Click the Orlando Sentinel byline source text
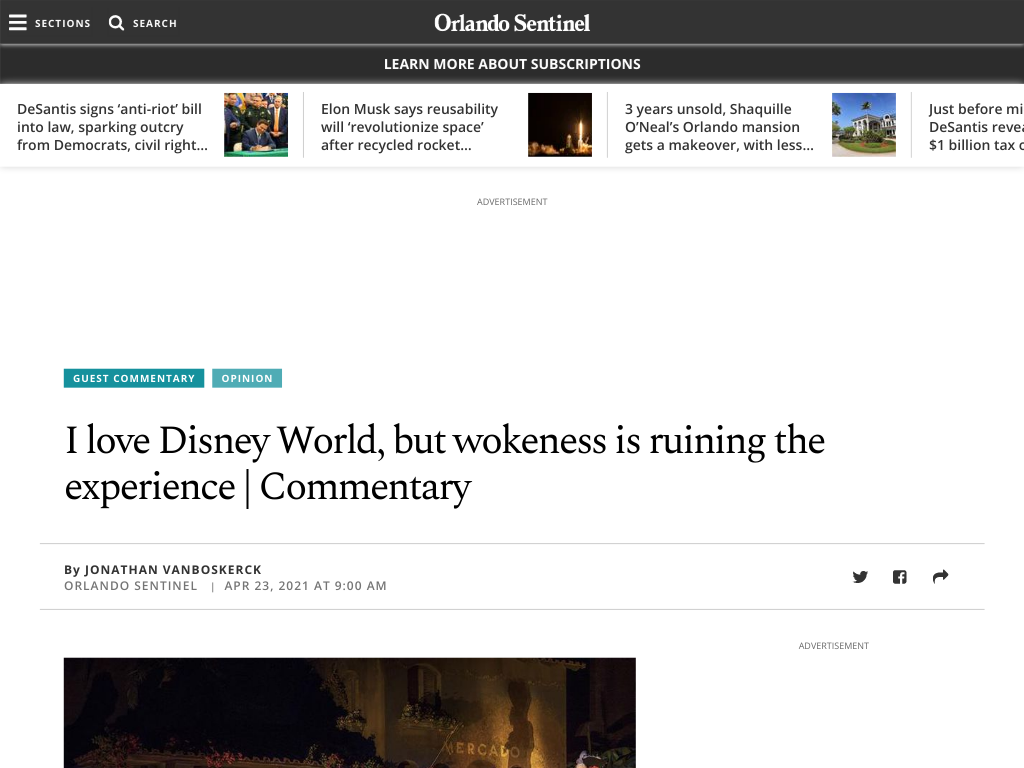Image resolution: width=1024 pixels, height=768 pixels. click(x=131, y=586)
